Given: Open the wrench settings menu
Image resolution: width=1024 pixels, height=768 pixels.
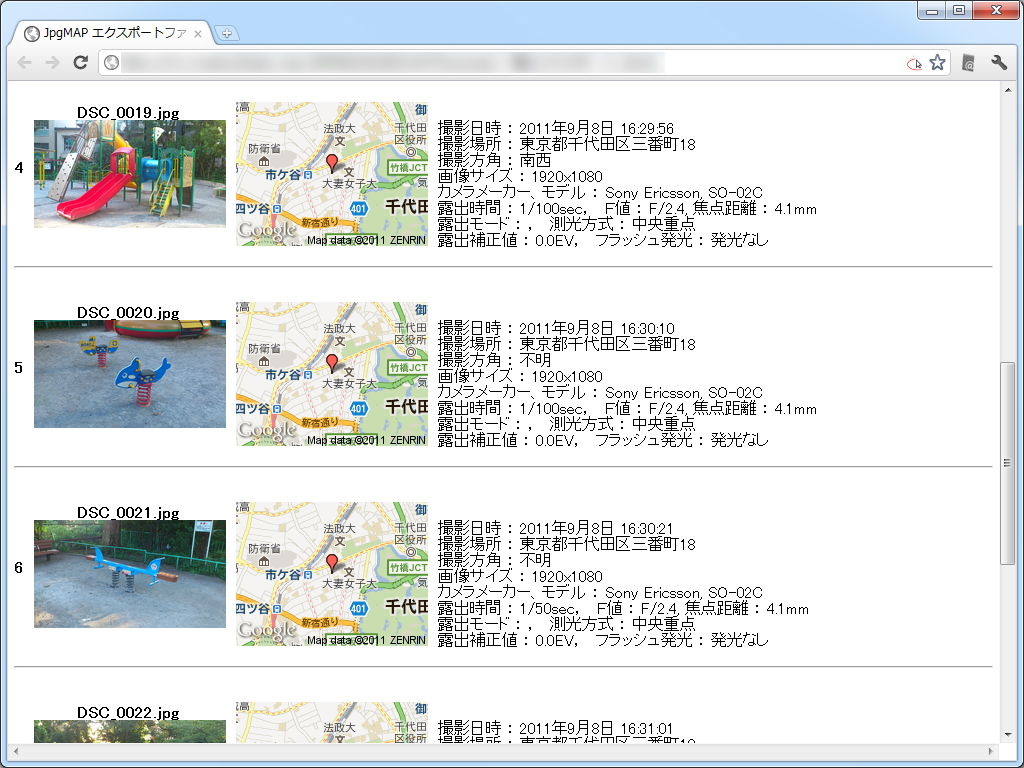Looking at the screenshot, I should point(999,62).
